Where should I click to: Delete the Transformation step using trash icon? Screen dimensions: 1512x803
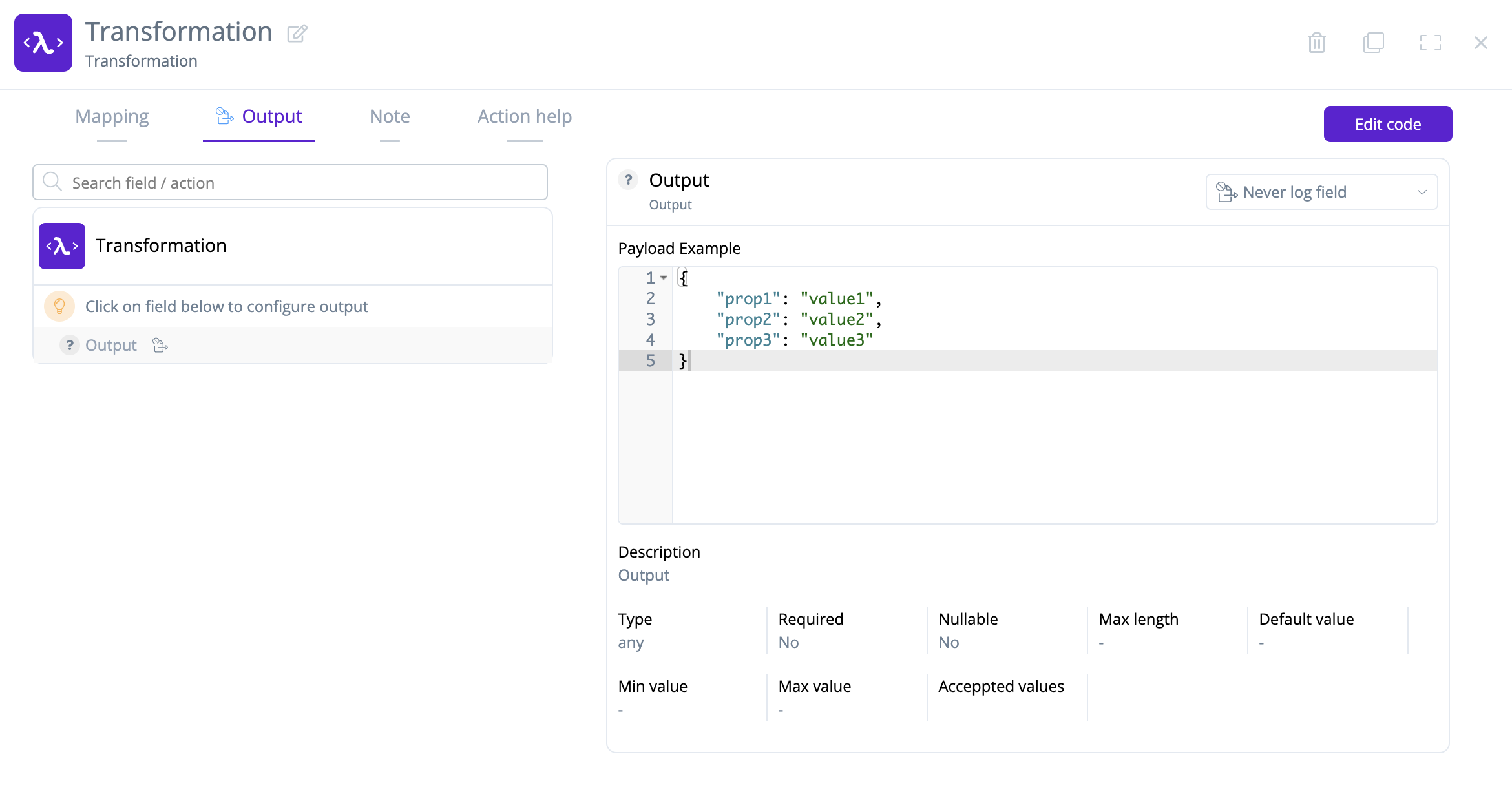coord(1317,42)
